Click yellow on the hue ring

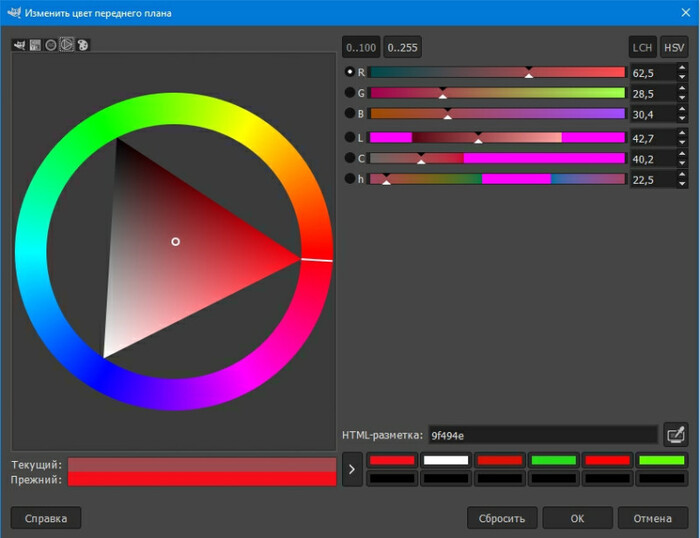(x=245, y=128)
